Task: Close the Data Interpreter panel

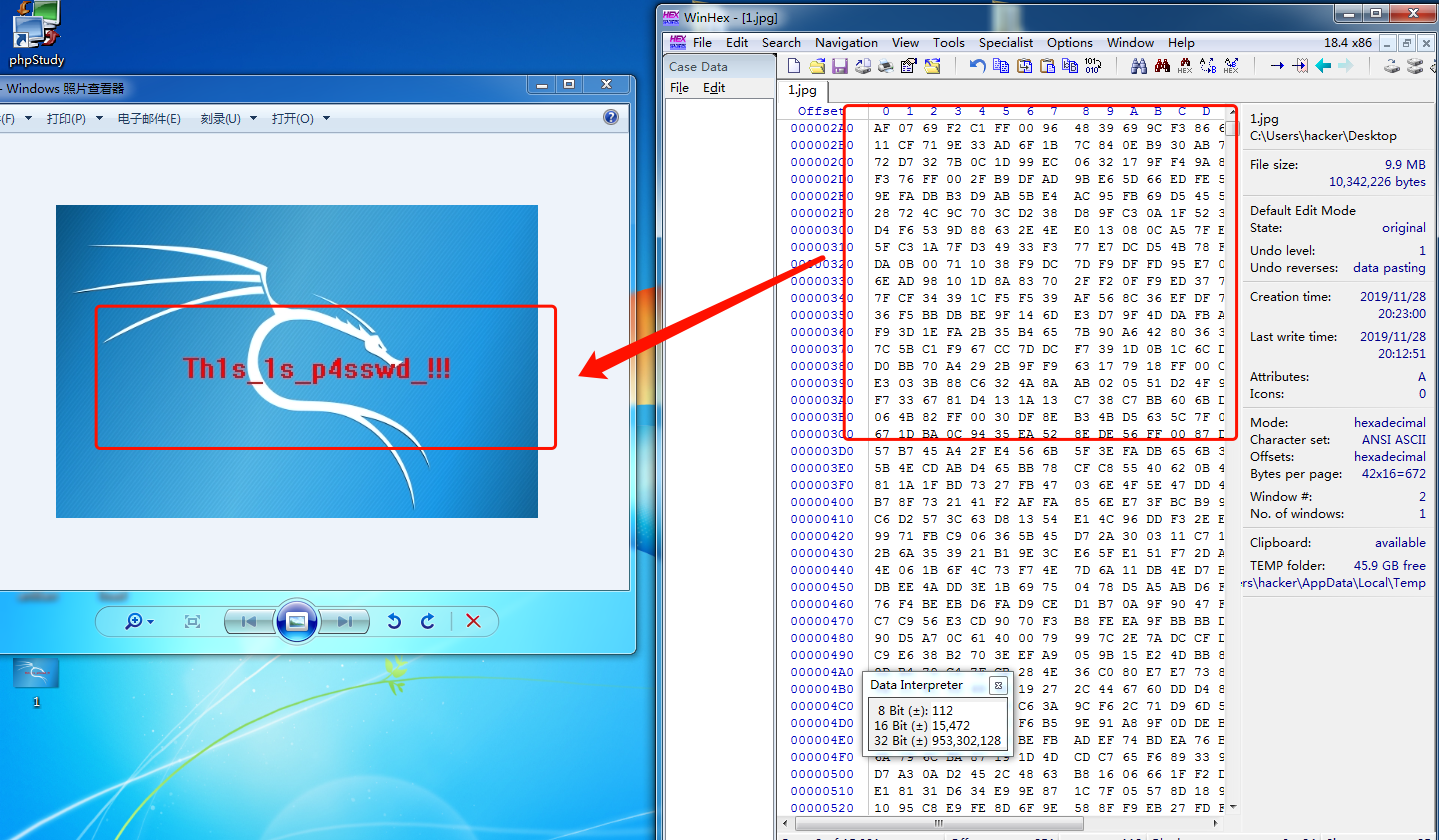Action: pos(997,685)
